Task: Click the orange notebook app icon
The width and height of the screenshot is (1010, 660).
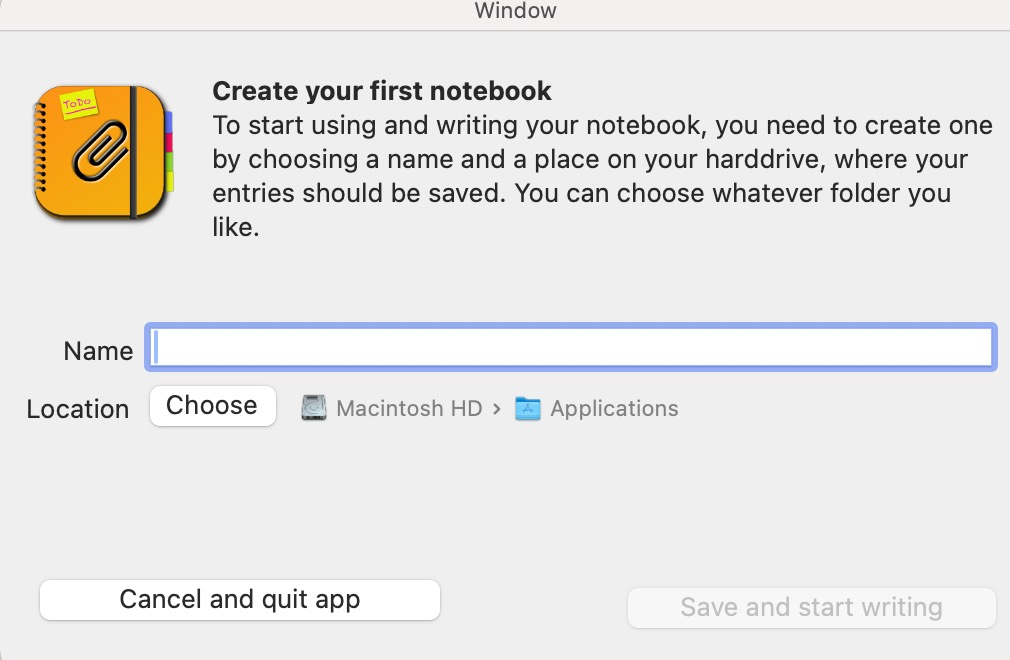Action: coord(103,153)
